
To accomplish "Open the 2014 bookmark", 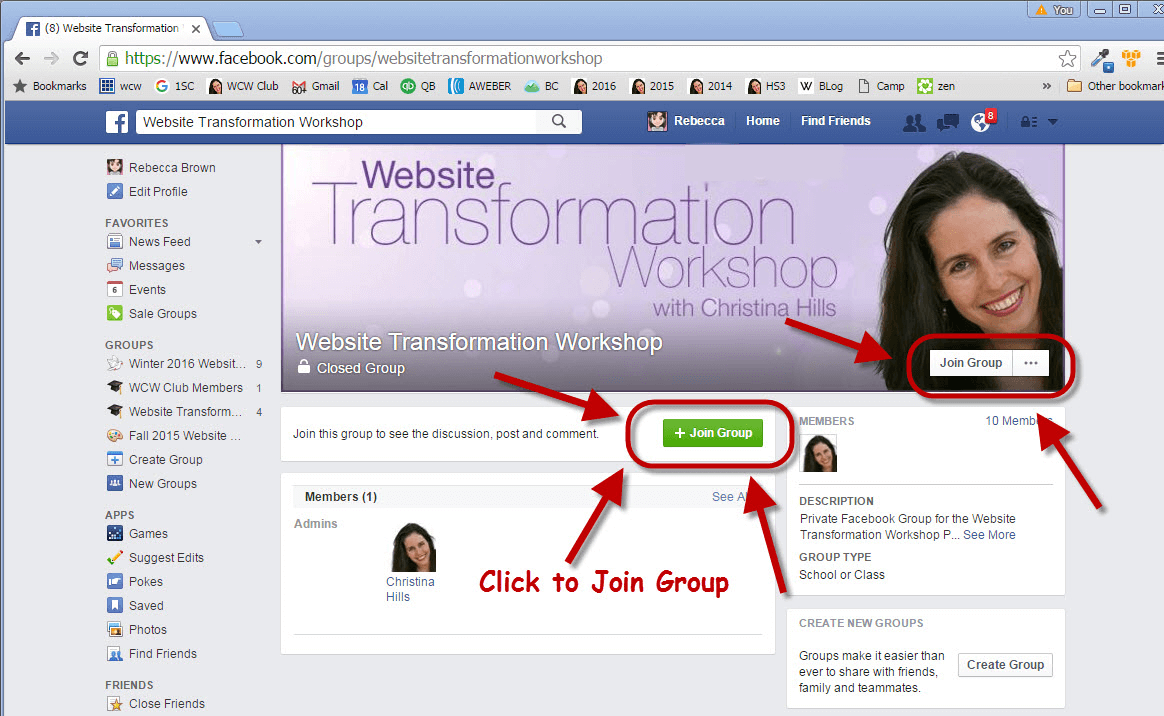I will [x=710, y=86].
